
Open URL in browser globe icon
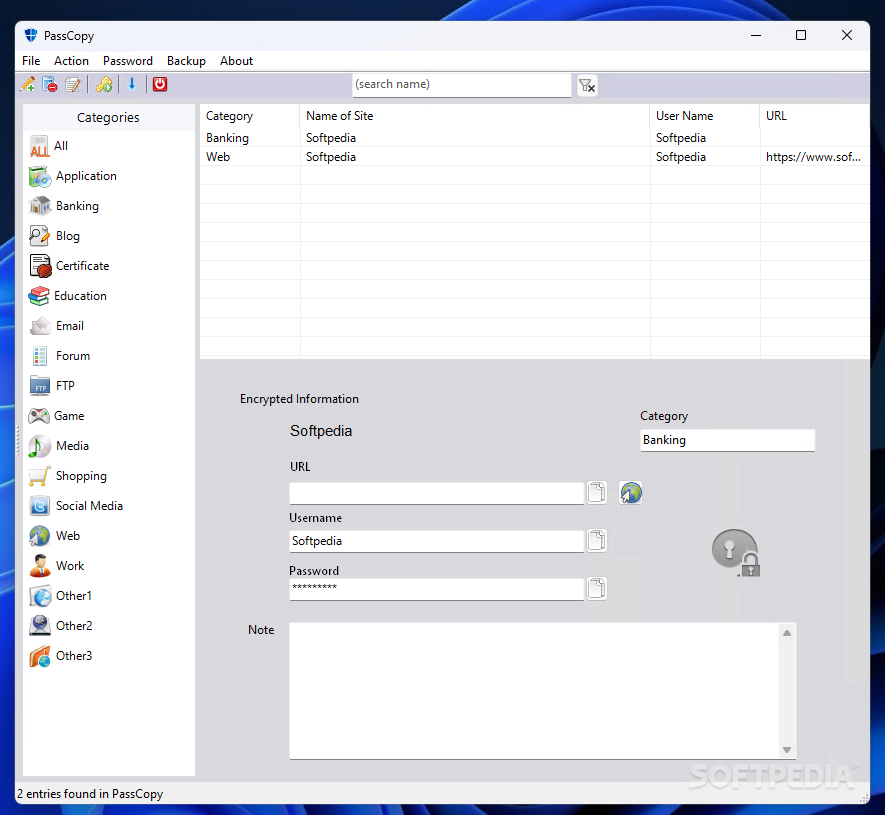click(x=630, y=492)
